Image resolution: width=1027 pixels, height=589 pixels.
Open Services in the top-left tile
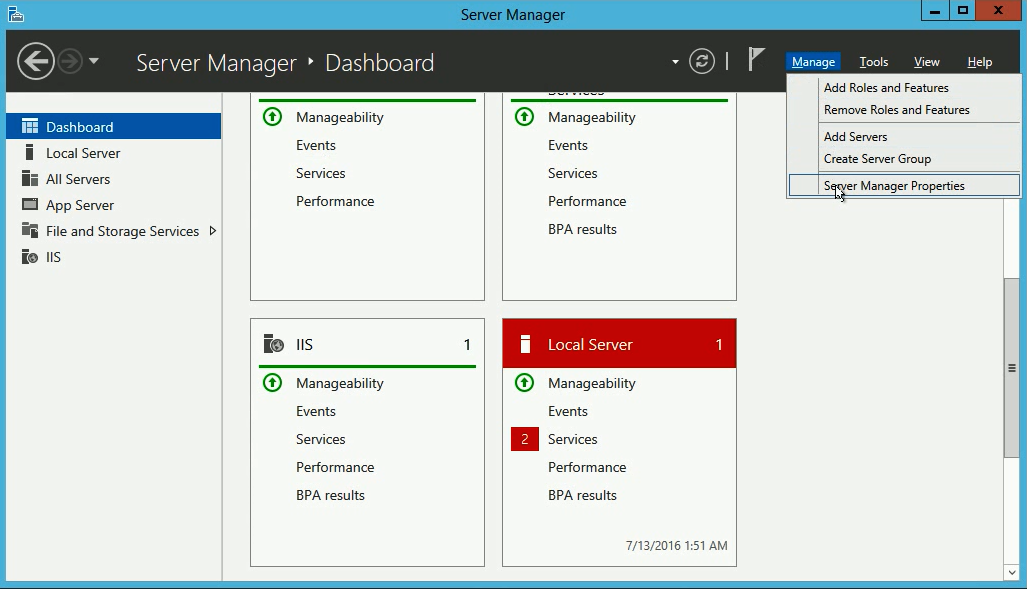(x=320, y=174)
